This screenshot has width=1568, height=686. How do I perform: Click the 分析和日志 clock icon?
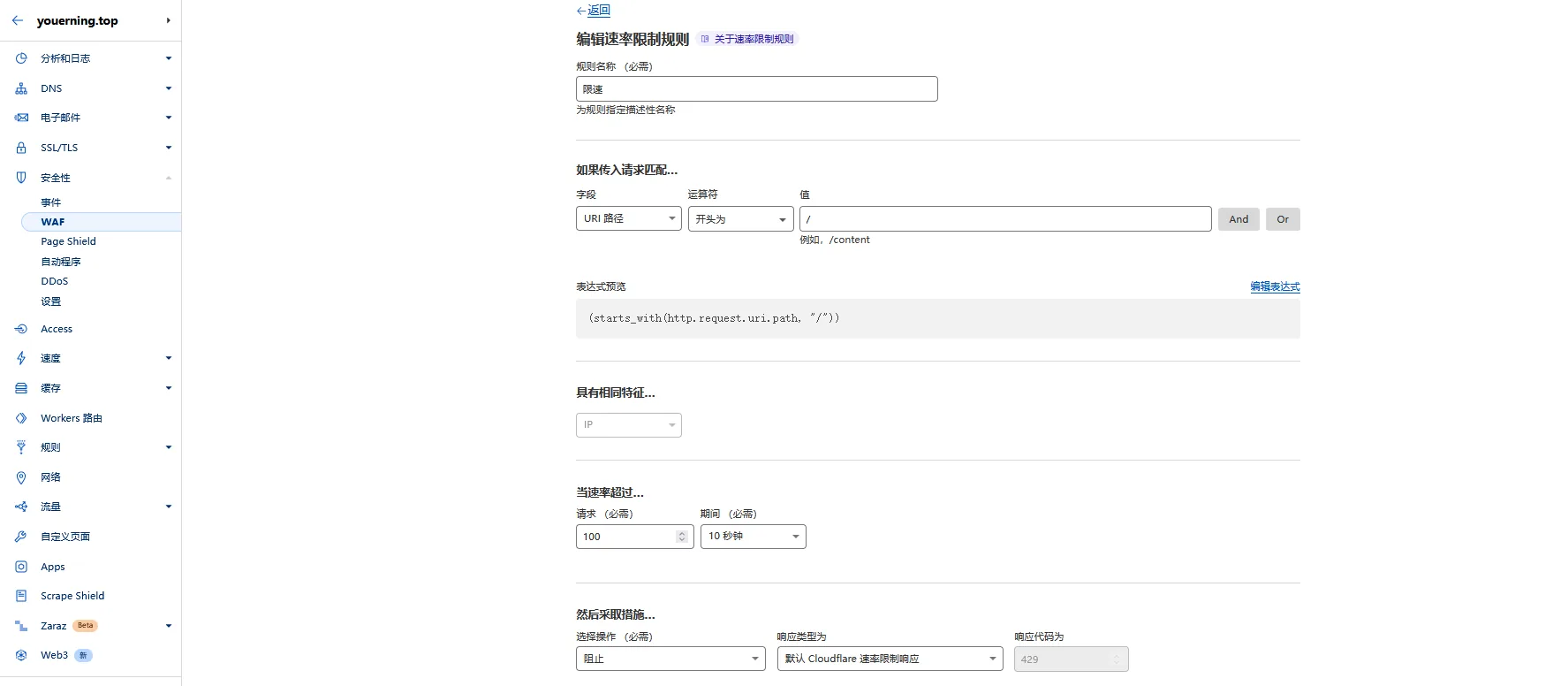tap(21, 58)
